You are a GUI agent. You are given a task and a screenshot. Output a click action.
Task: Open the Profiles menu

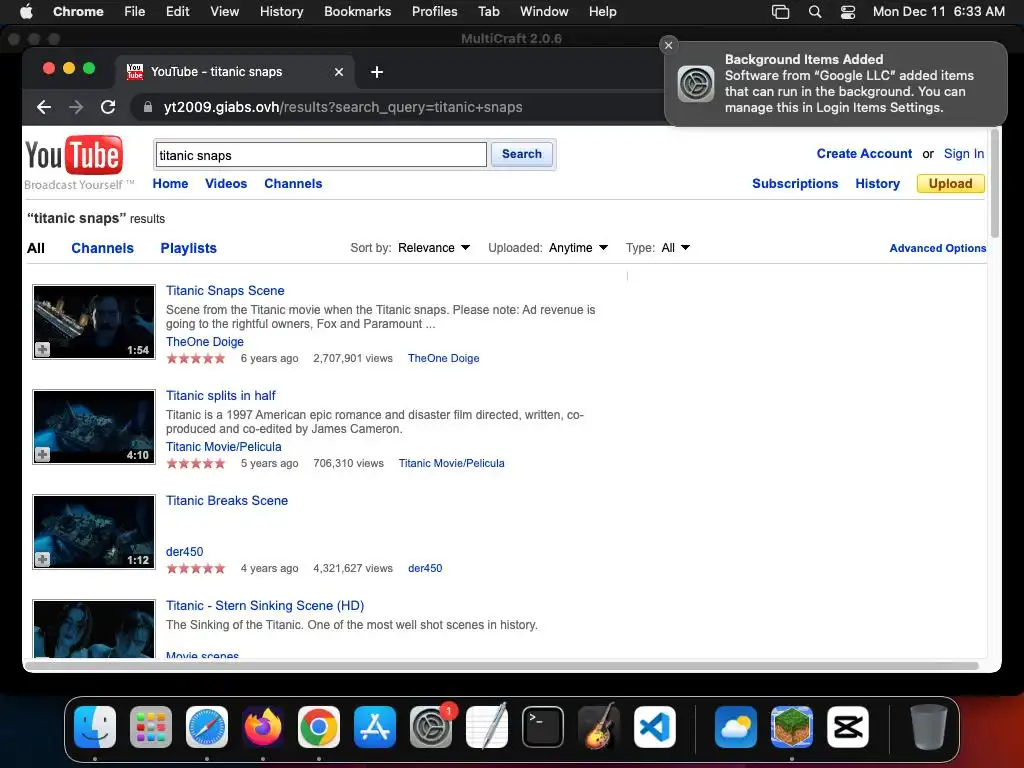(434, 11)
